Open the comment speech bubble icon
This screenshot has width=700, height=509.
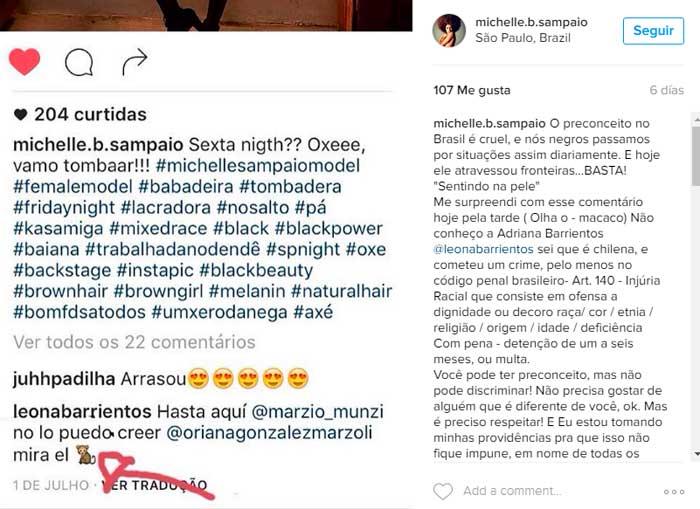79,63
